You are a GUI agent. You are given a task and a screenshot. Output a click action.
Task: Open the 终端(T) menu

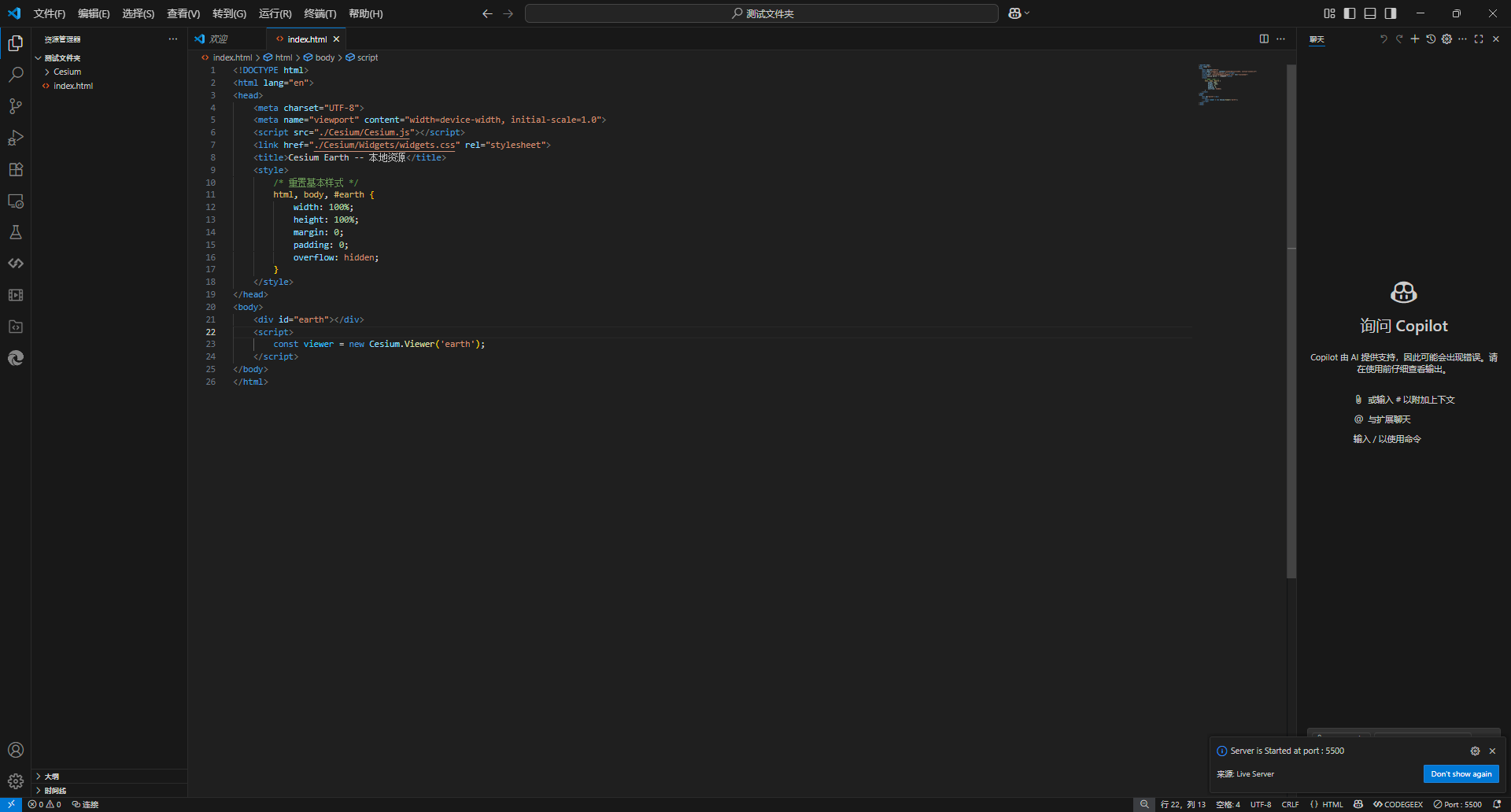tap(320, 13)
